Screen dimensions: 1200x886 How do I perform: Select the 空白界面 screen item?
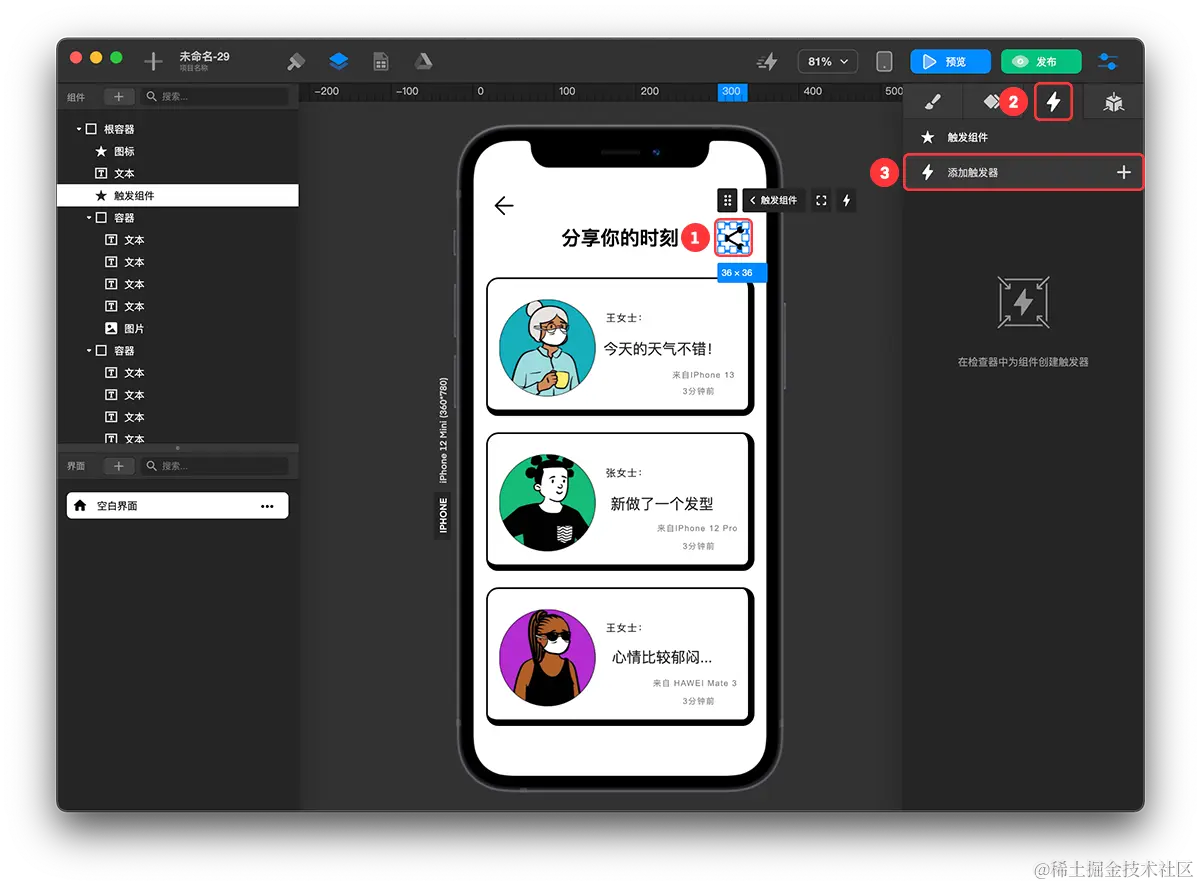coord(178,506)
